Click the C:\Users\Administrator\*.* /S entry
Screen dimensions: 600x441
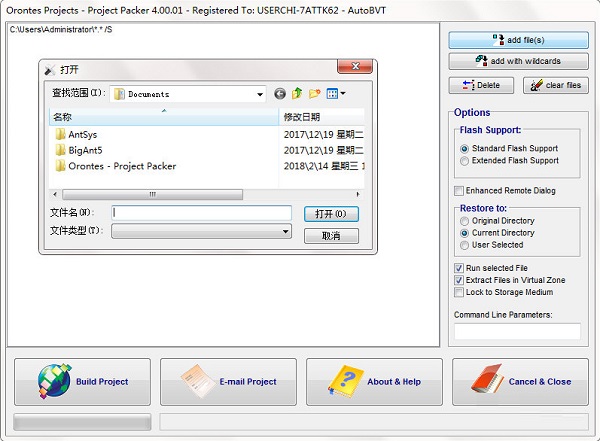pos(61,29)
